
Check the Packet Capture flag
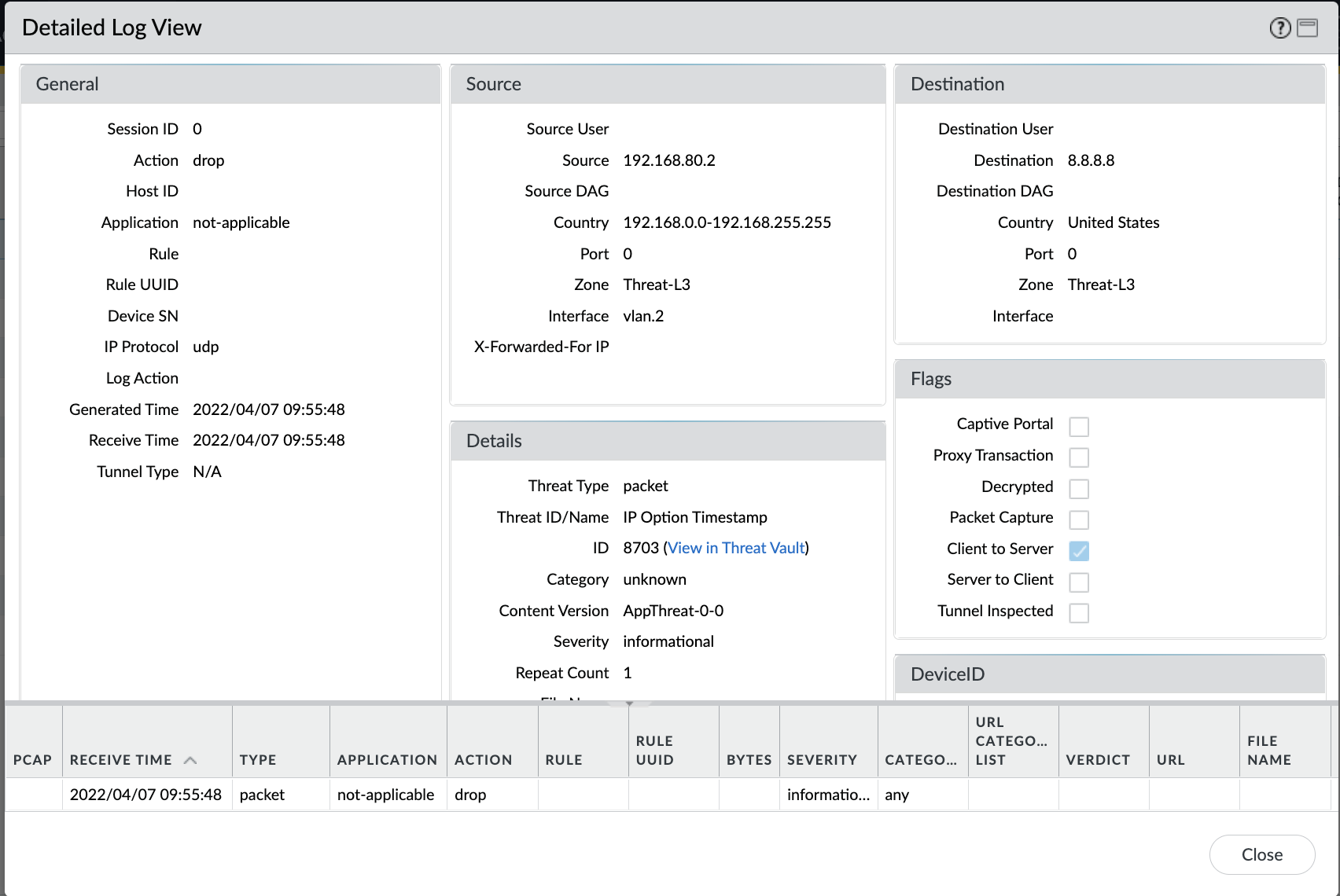click(x=1080, y=520)
